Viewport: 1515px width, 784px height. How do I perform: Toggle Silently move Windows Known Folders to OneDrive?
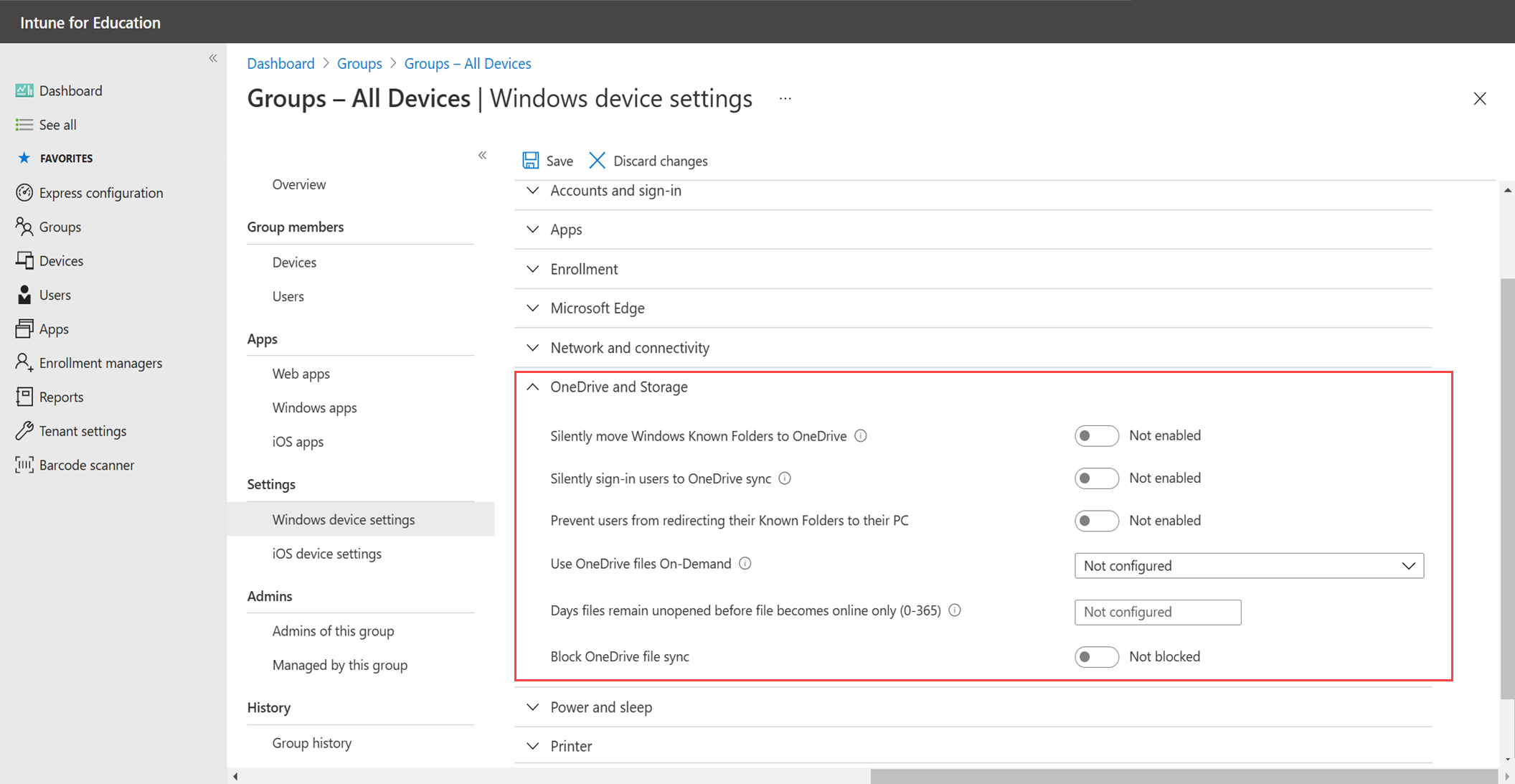tap(1093, 436)
